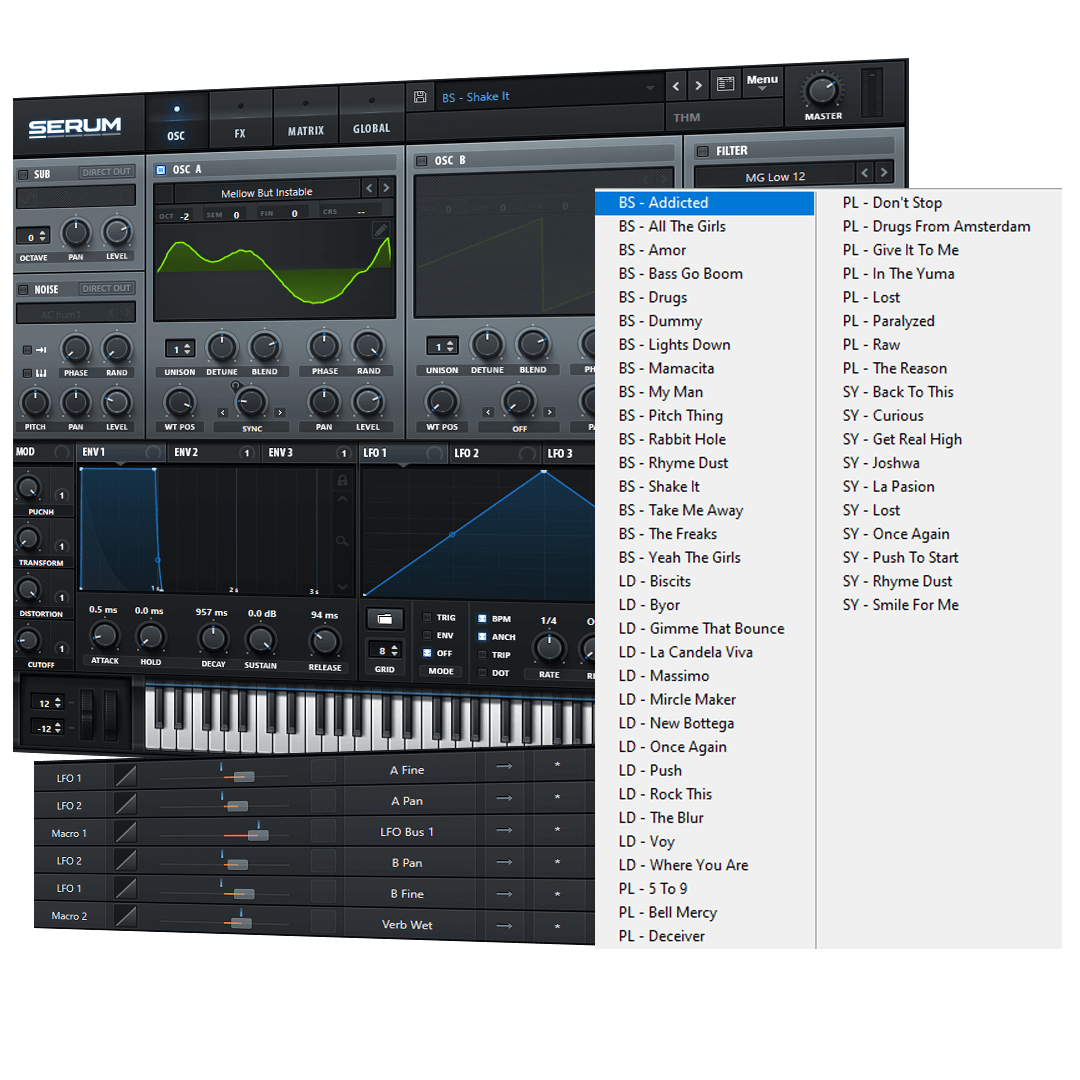Viewport: 1080px width, 1080px height.
Task: Choose SY - Smile For Me from the preset list
Action: pos(900,604)
